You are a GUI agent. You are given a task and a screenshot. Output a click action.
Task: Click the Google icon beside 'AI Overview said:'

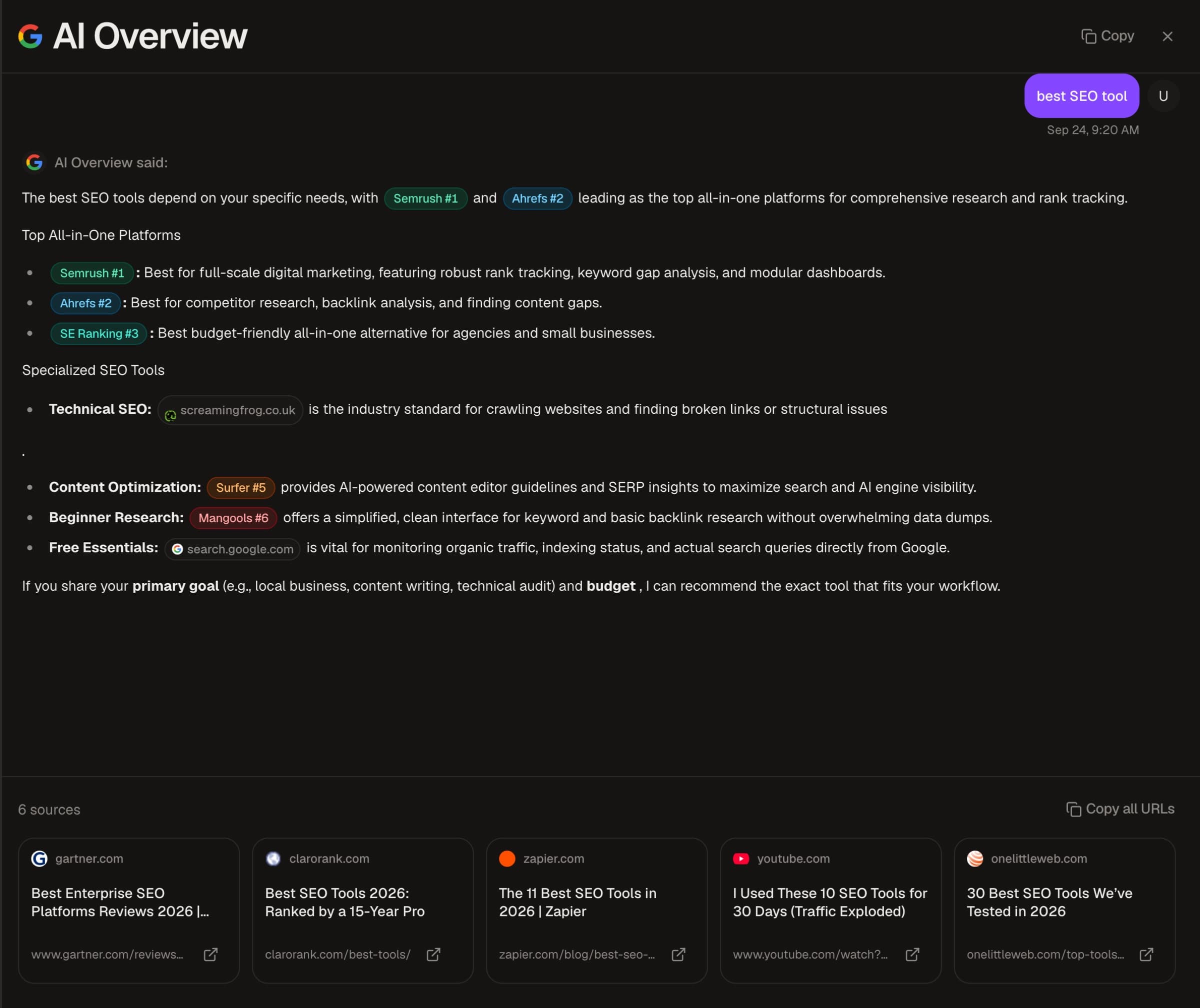[34, 163]
